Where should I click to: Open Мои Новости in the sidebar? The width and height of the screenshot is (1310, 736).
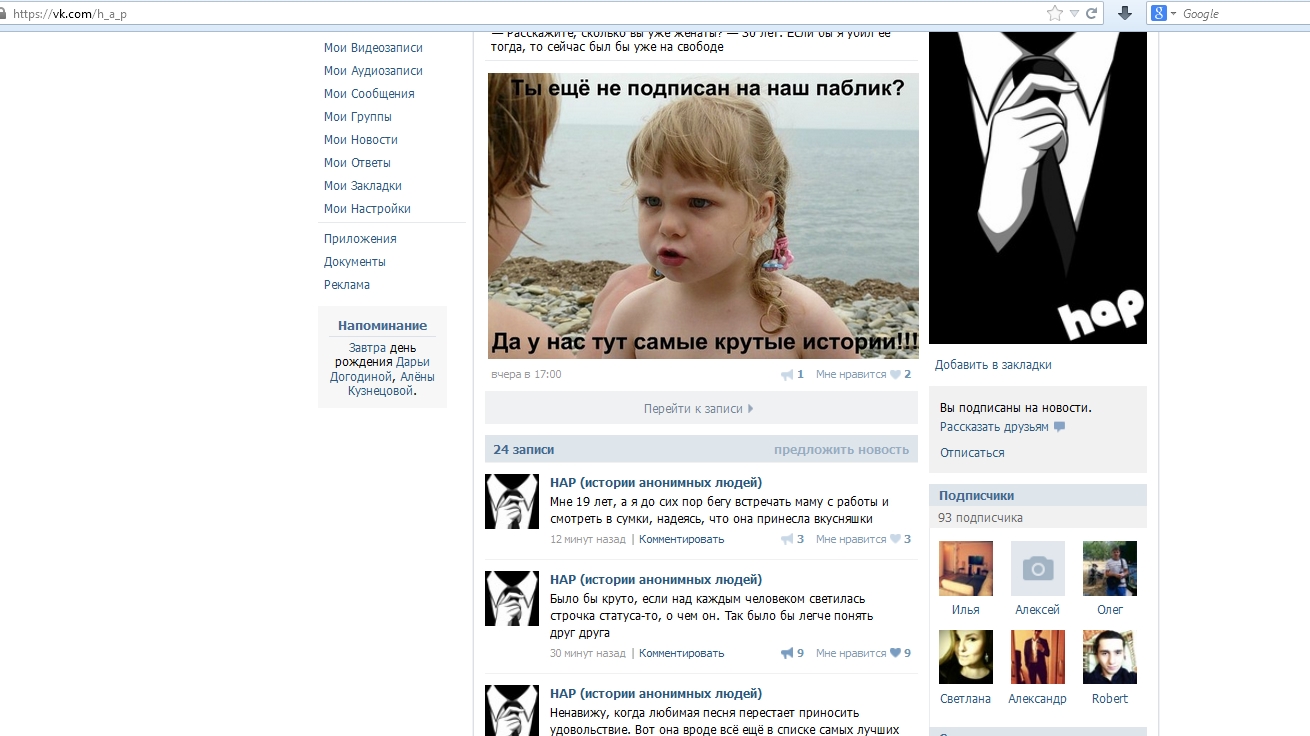pyautogui.click(x=361, y=140)
